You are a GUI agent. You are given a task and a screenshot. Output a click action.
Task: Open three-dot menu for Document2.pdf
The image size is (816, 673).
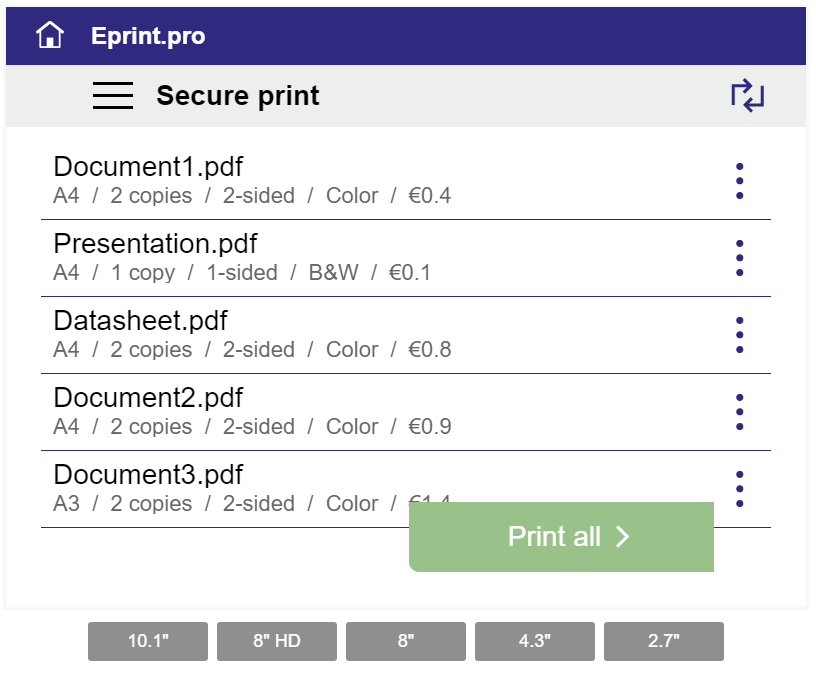(740, 412)
